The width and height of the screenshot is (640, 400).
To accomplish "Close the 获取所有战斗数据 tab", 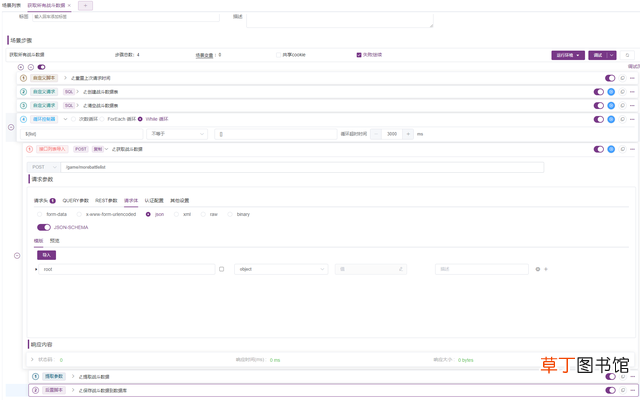I will (x=69, y=6).
